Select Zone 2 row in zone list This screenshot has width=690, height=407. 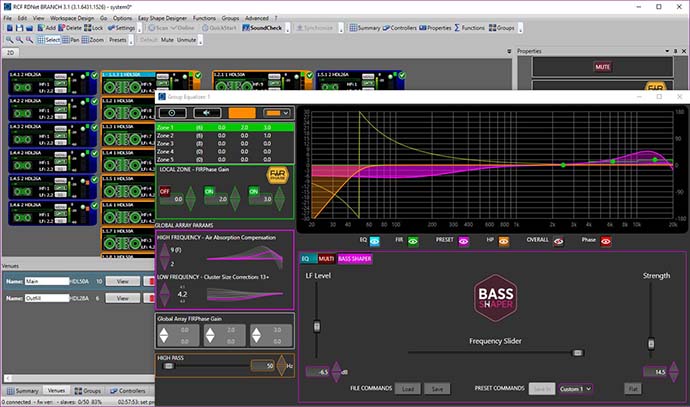pyautogui.click(x=224, y=136)
